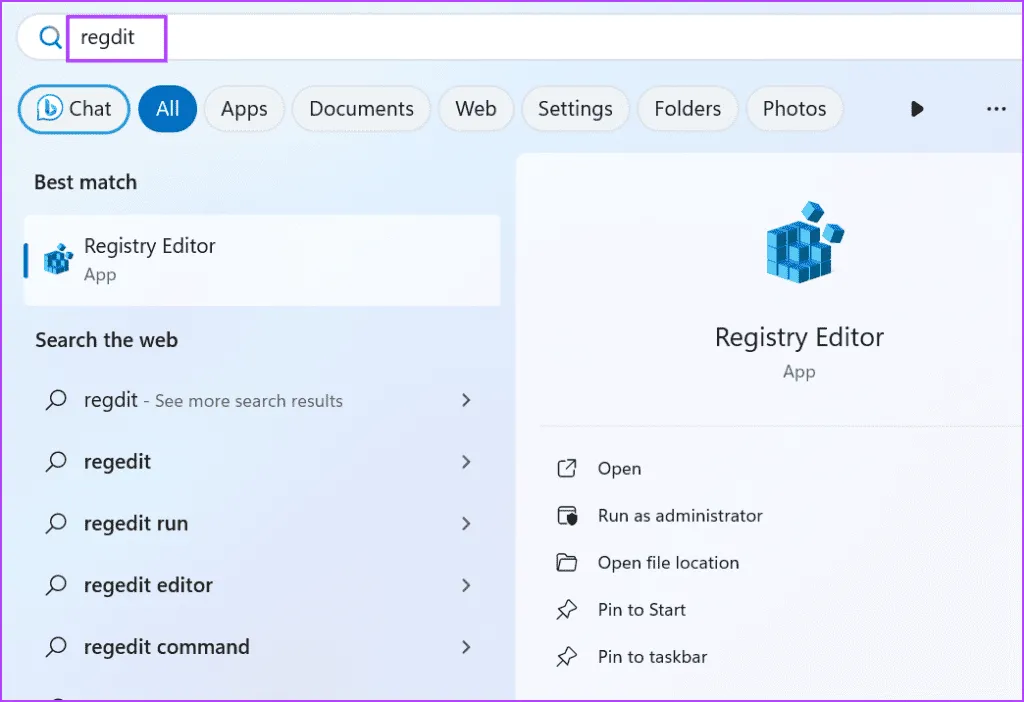Open the three-dots options menu
Image resolution: width=1024 pixels, height=702 pixels.
coord(996,109)
